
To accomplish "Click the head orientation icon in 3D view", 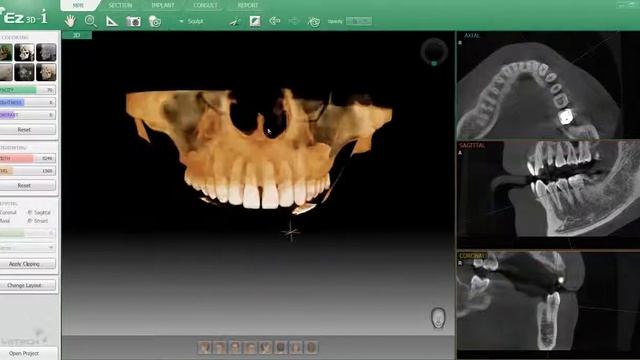I will click(438, 318).
